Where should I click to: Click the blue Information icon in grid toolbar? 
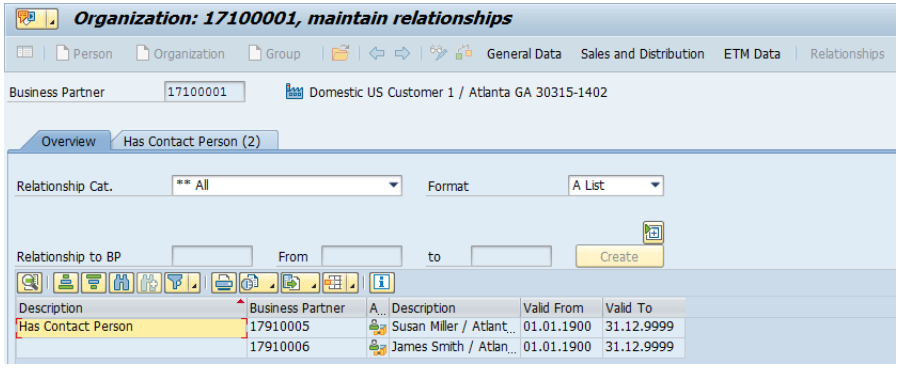383,282
